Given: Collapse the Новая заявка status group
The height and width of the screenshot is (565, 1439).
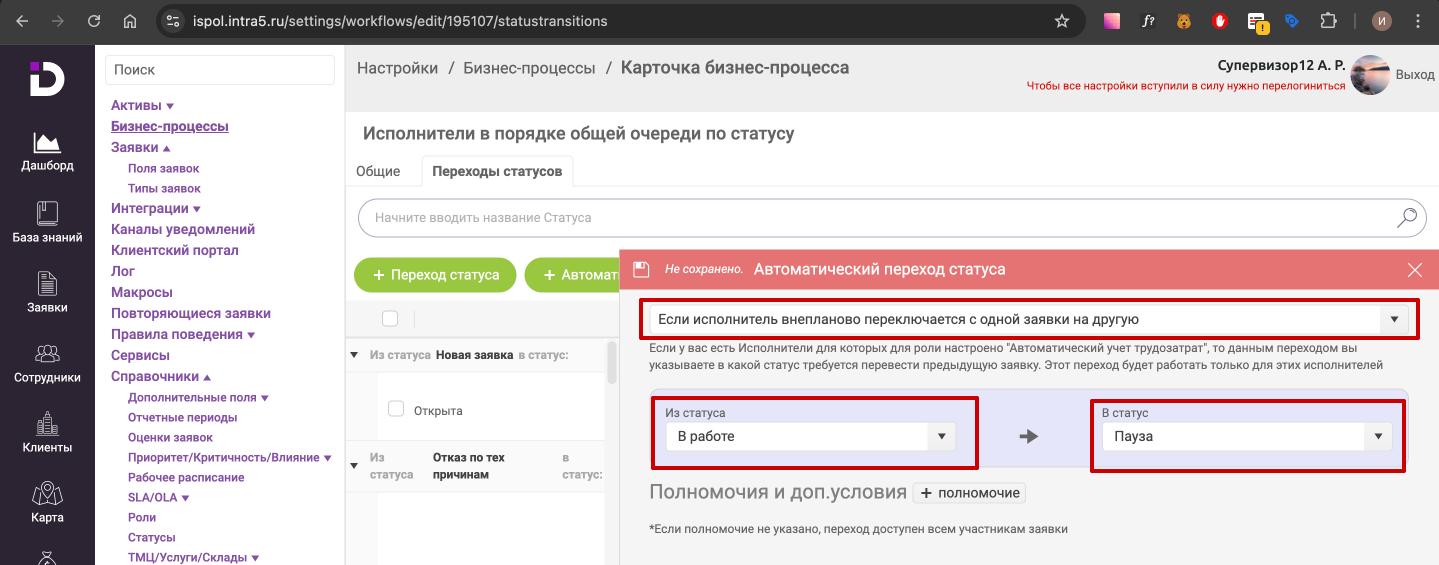Looking at the screenshot, I should (x=354, y=355).
